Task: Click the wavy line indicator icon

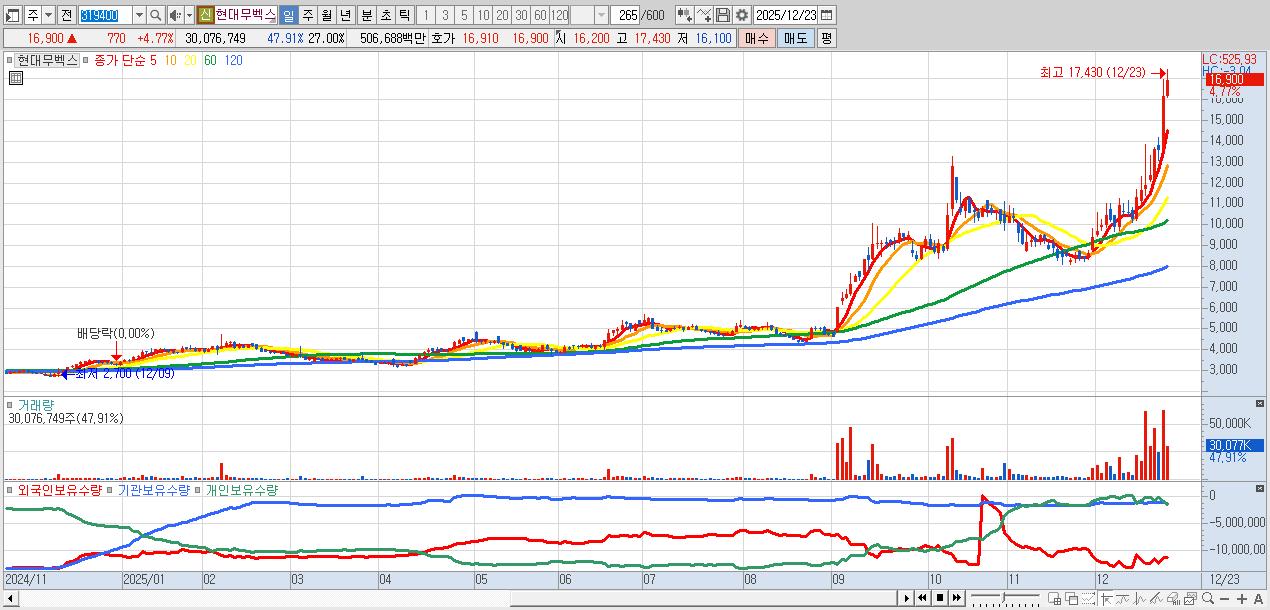Action: (1122, 598)
